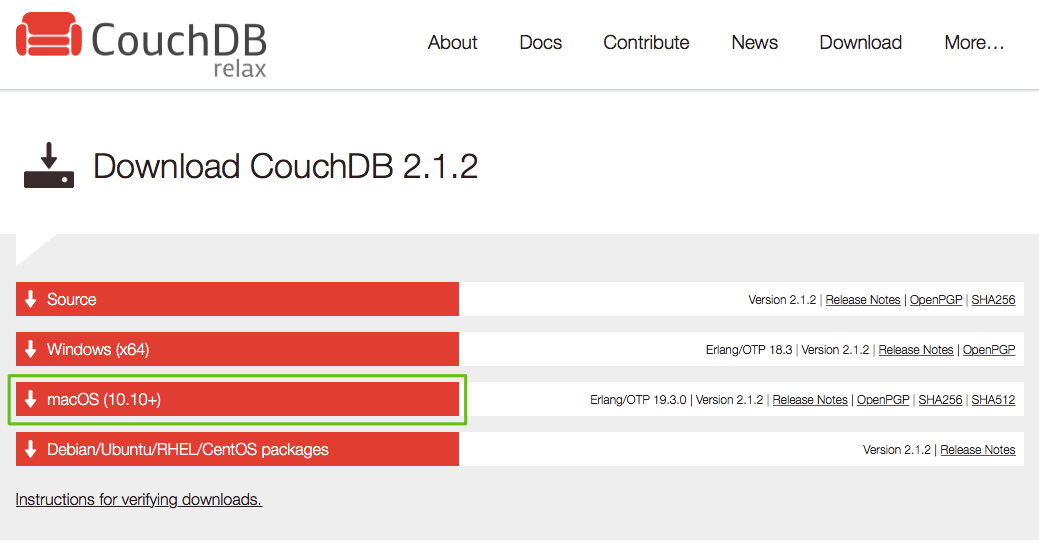Viewport: 1039px width, 543px height.
Task: Download the Source package
Action: coord(72,299)
